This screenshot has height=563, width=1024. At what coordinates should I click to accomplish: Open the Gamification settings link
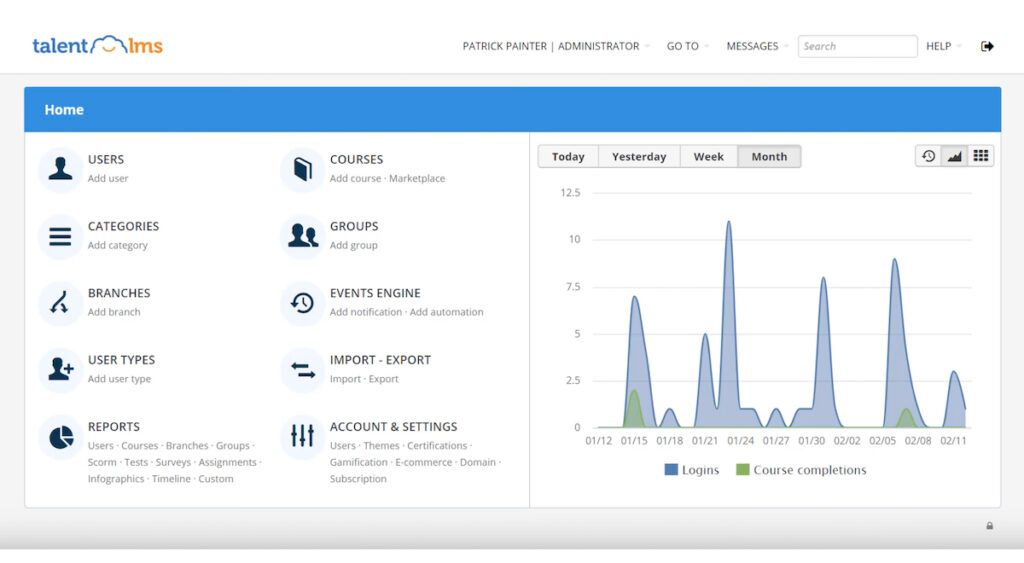[x=359, y=462]
